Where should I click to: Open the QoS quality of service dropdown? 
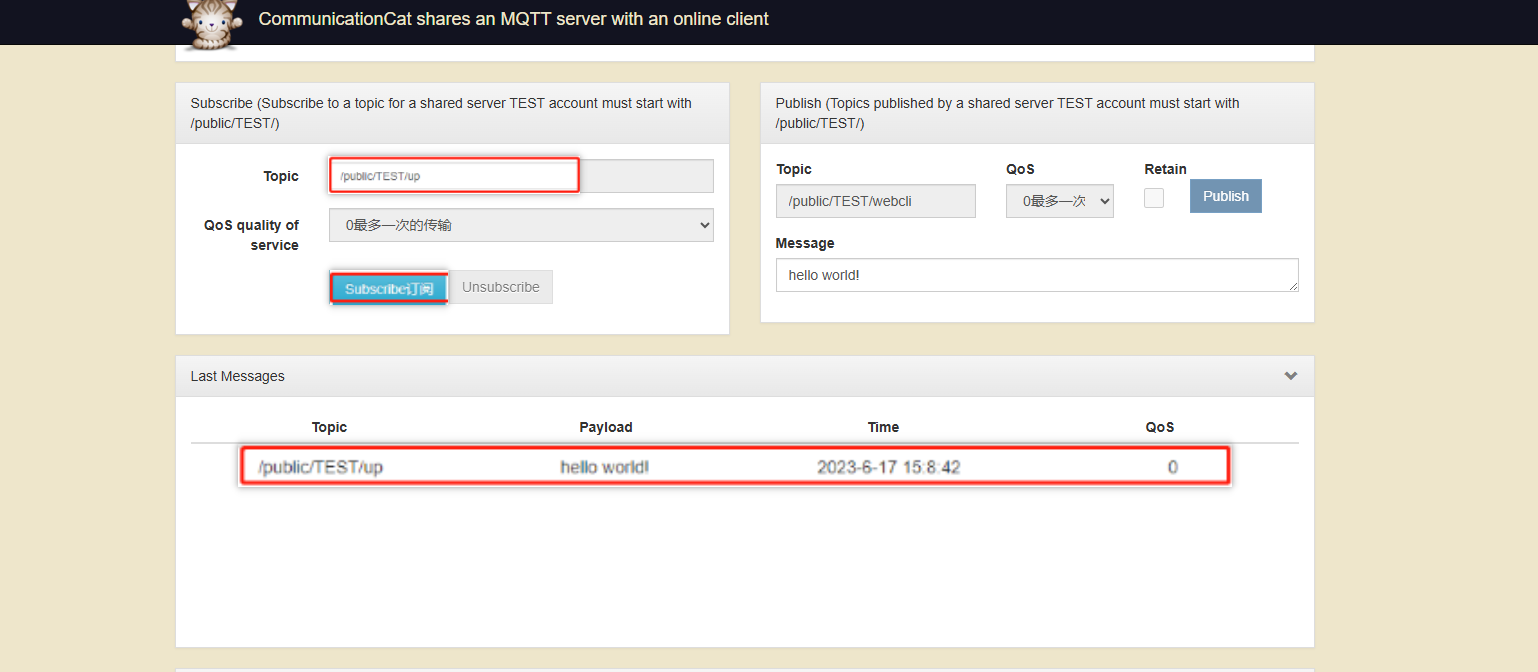(521, 225)
